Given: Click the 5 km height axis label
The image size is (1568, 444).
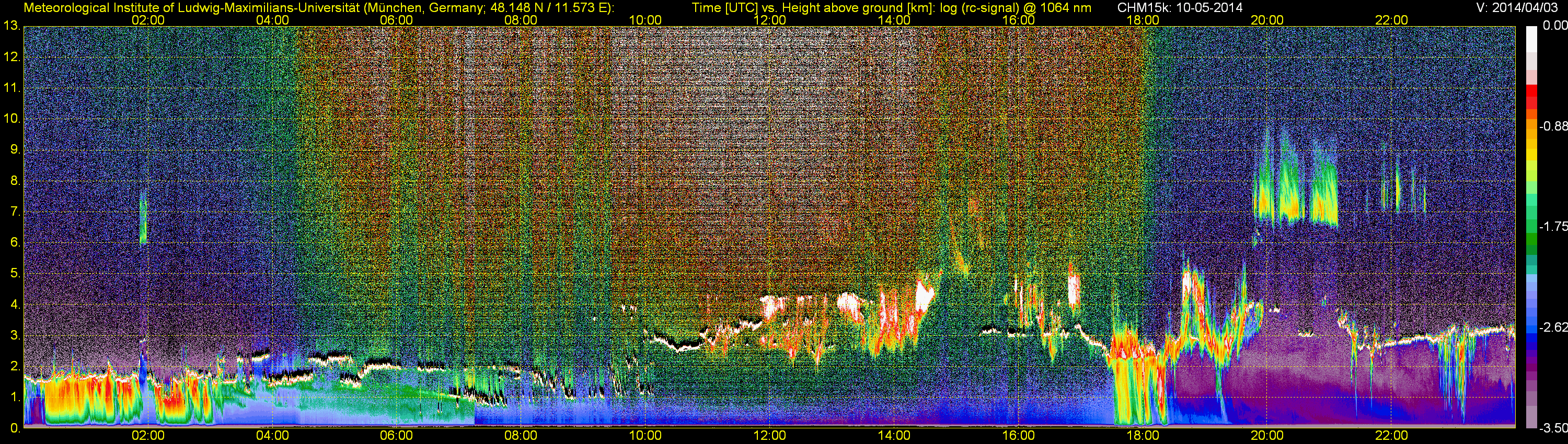Looking at the screenshot, I should [15, 274].
